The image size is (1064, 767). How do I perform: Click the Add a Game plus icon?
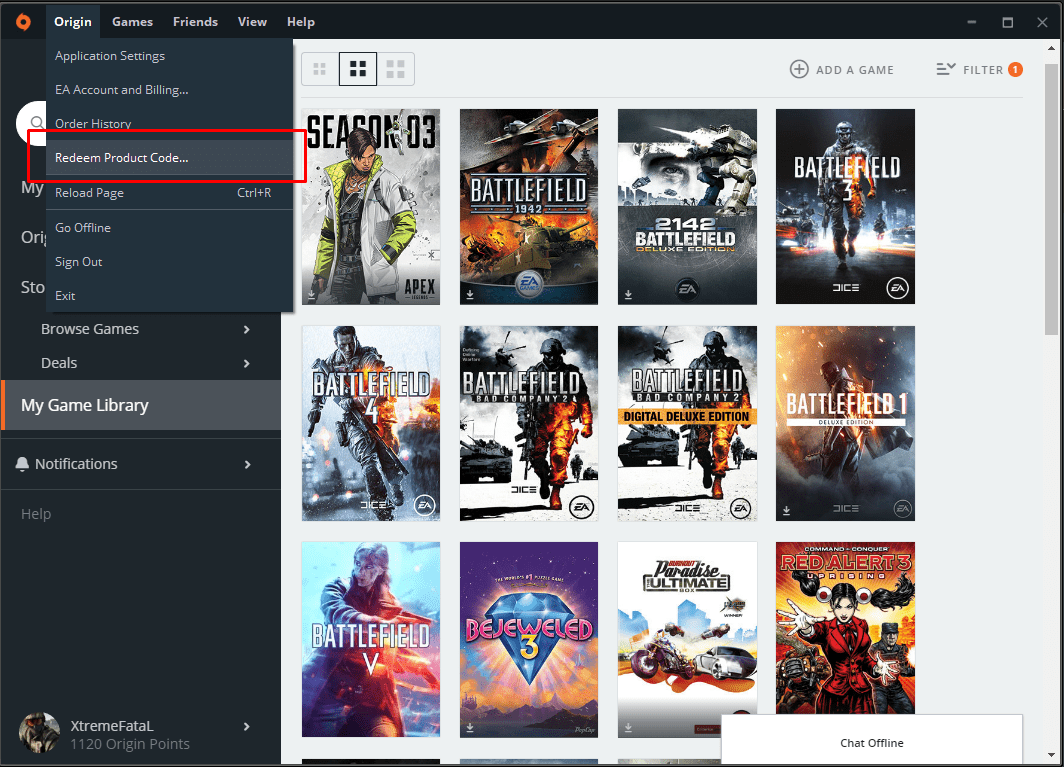[799, 69]
